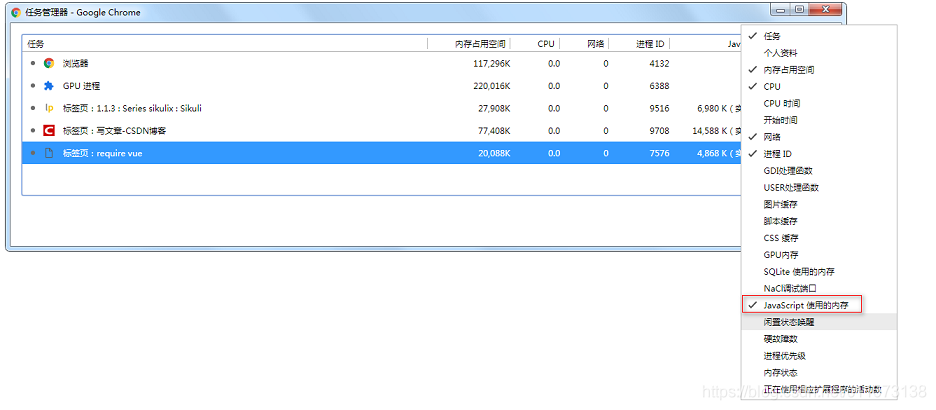Select 内存状态 menu entry
This screenshot has height=410, width=936.
pyautogui.click(x=819, y=372)
